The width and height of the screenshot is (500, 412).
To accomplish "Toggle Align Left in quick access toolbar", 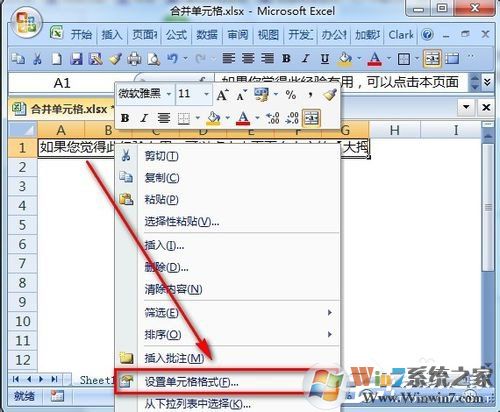I will [229, 59].
